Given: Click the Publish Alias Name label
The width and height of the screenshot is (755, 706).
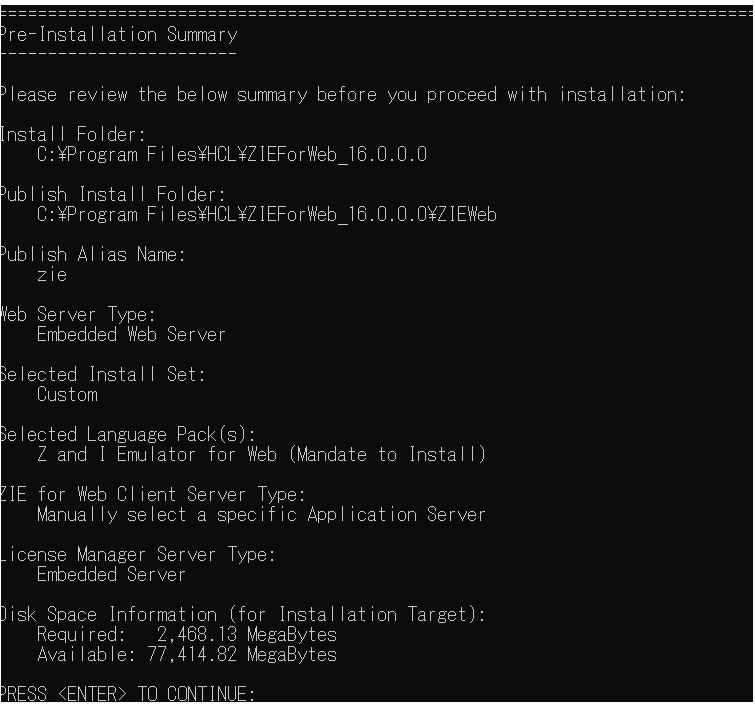Looking at the screenshot, I should (92, 255).
